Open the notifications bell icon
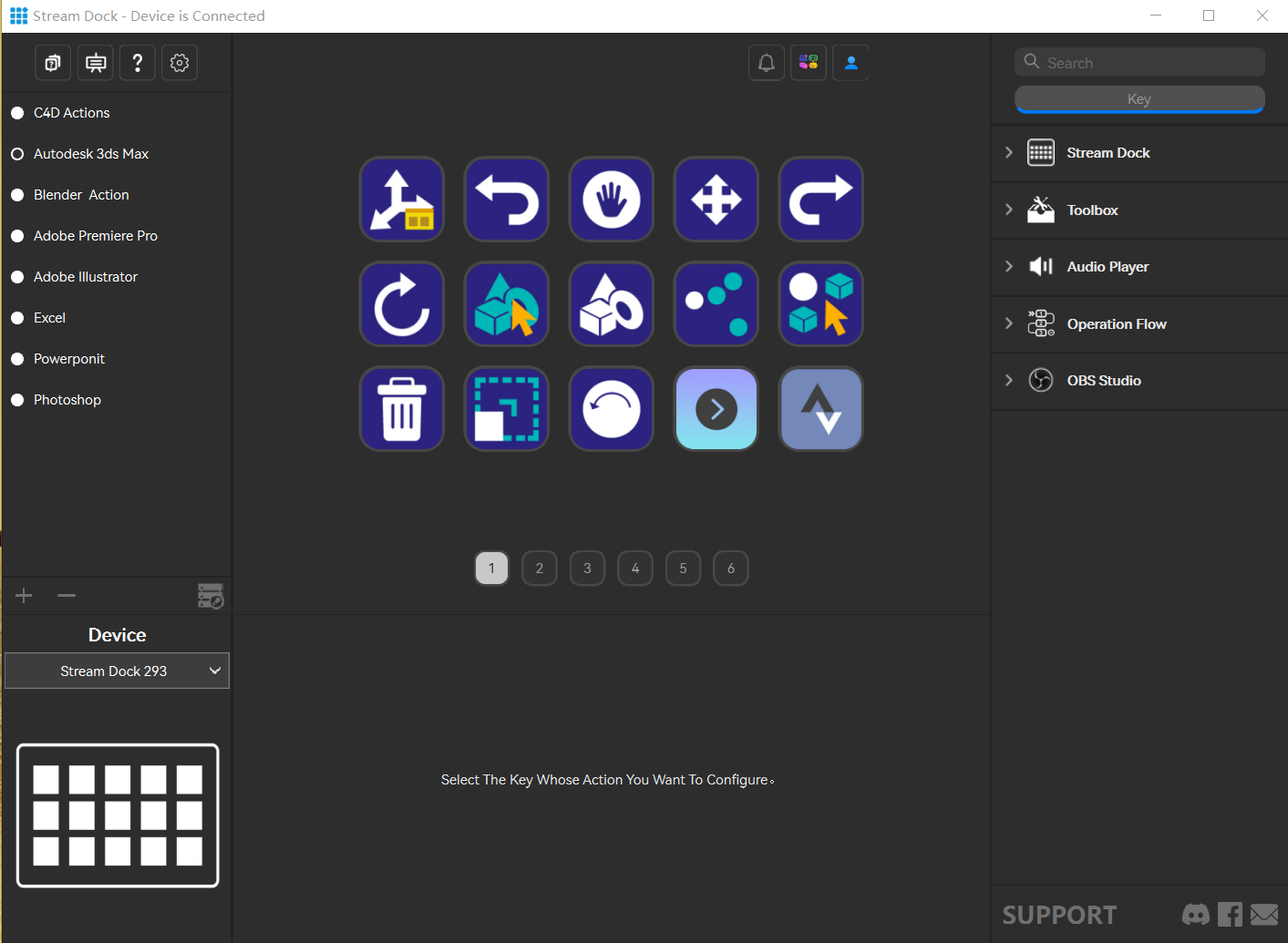 point(767,63)
